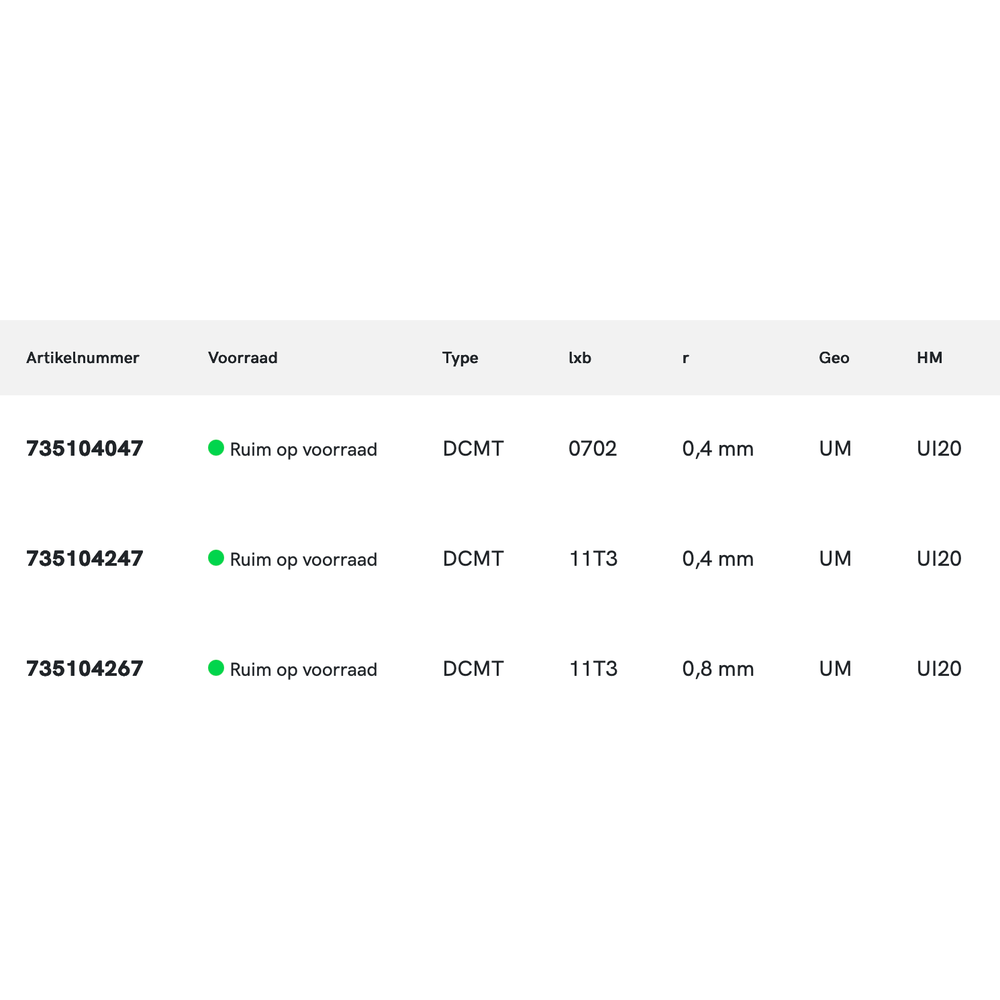Click green stock dot for article 735104047

pos(216,448)
